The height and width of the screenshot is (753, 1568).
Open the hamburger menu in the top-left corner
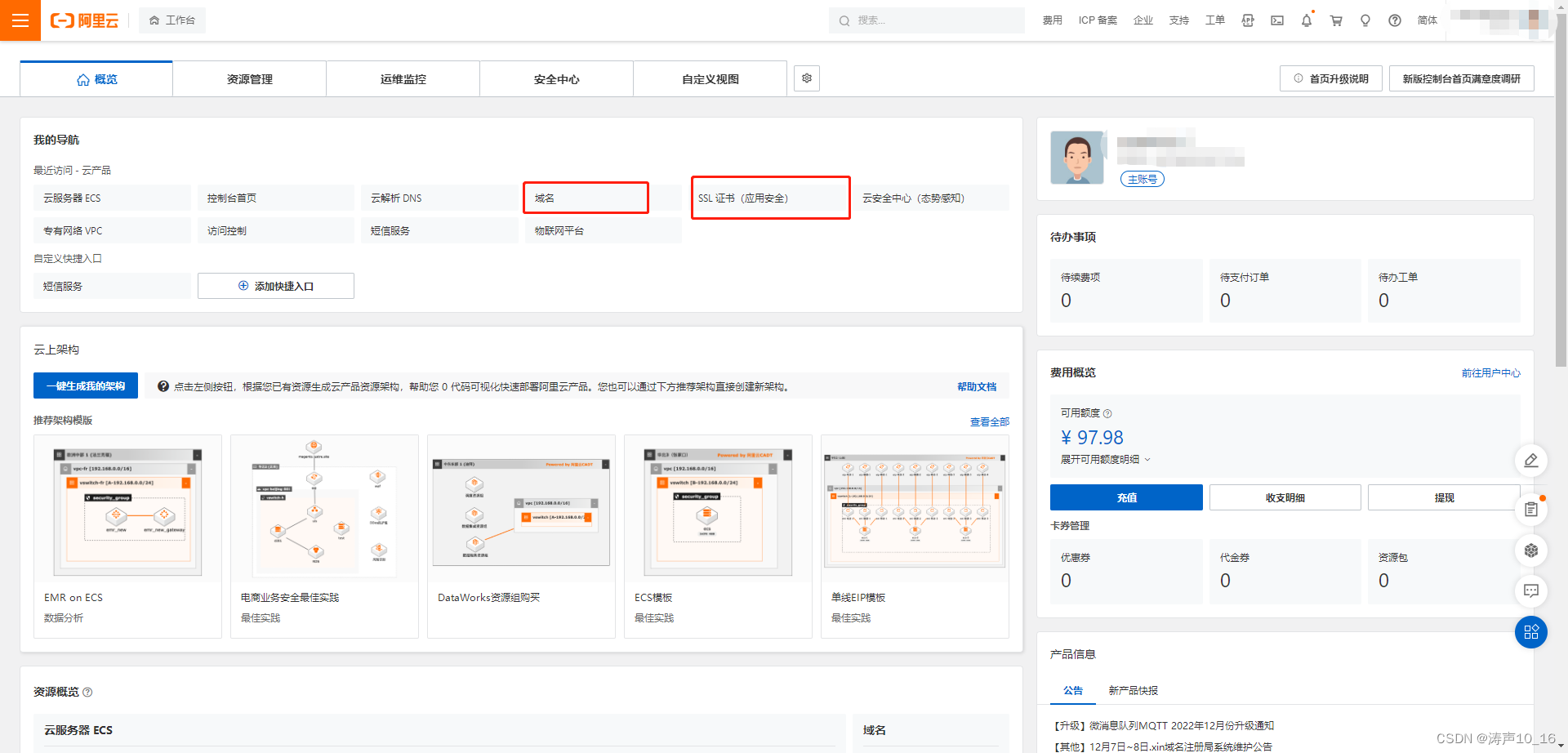[20, 20]
